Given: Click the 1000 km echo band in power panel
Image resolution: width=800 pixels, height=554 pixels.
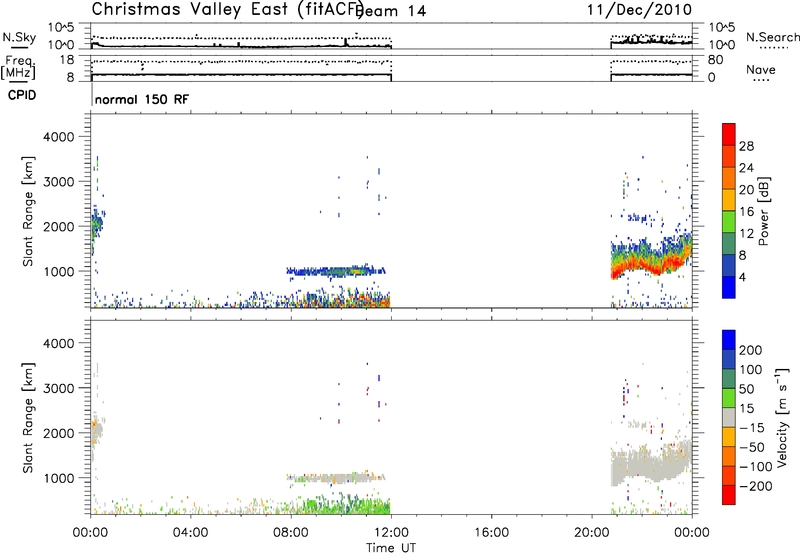Looking at the screenshot, I should (336, 271).
